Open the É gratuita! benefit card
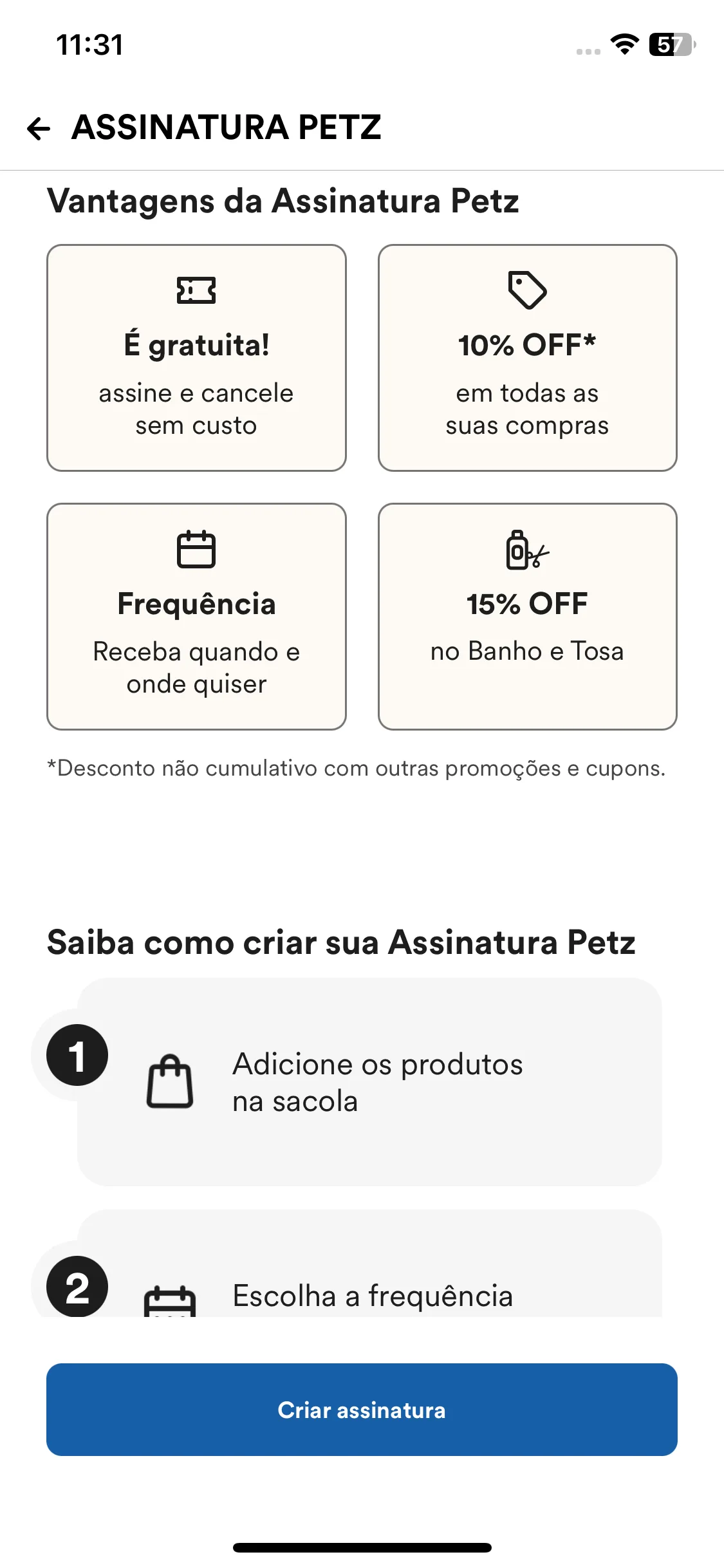The width and height of the screenshot is (724, 1568). 196,358
